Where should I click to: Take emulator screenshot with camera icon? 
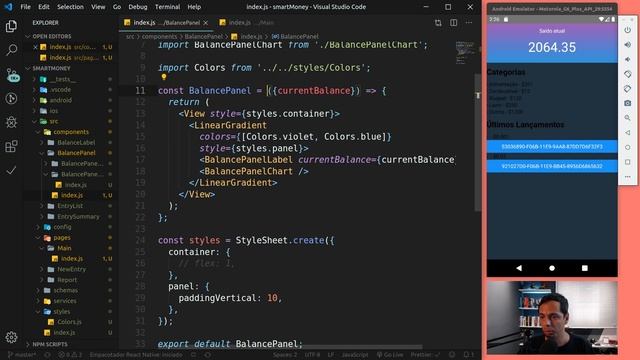click(x=628, y=103)
